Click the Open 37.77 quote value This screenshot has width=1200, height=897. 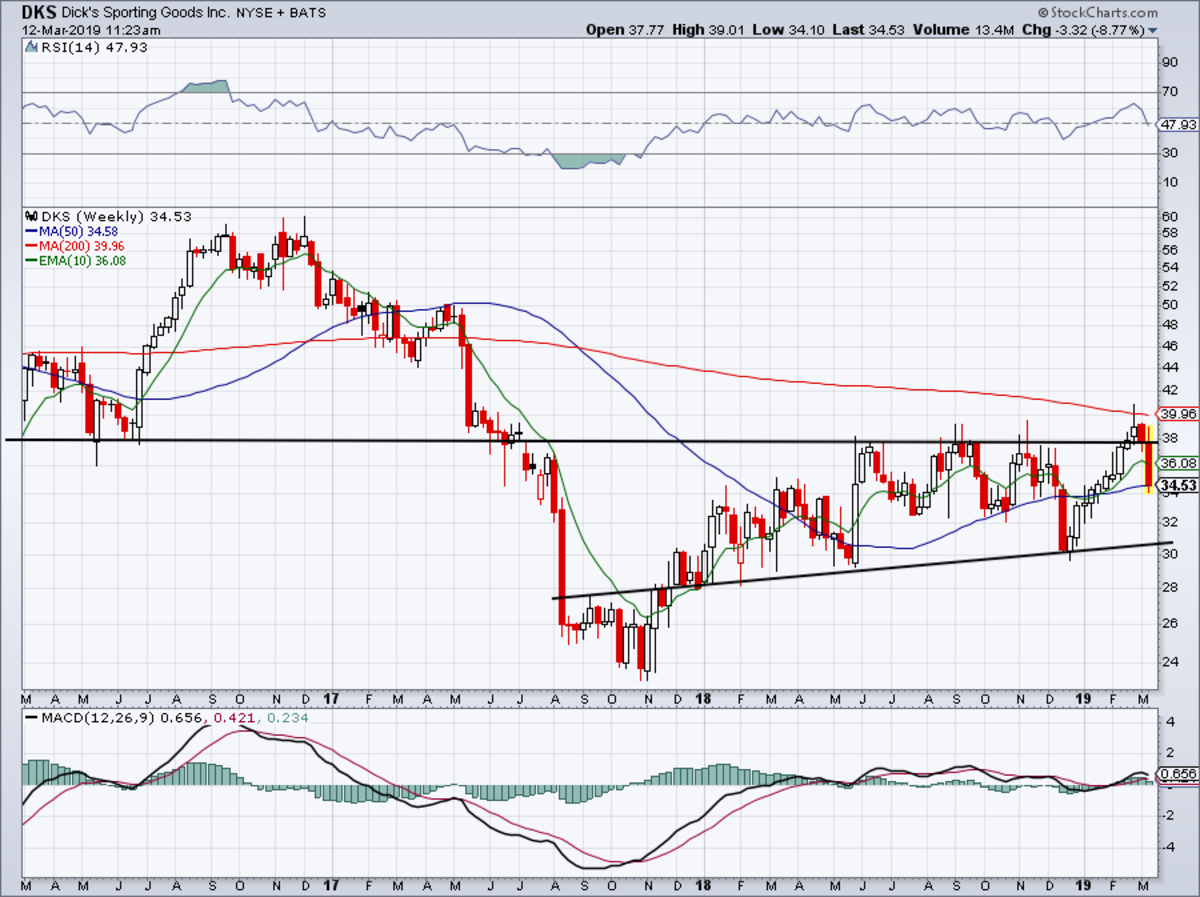pos(624,30)
